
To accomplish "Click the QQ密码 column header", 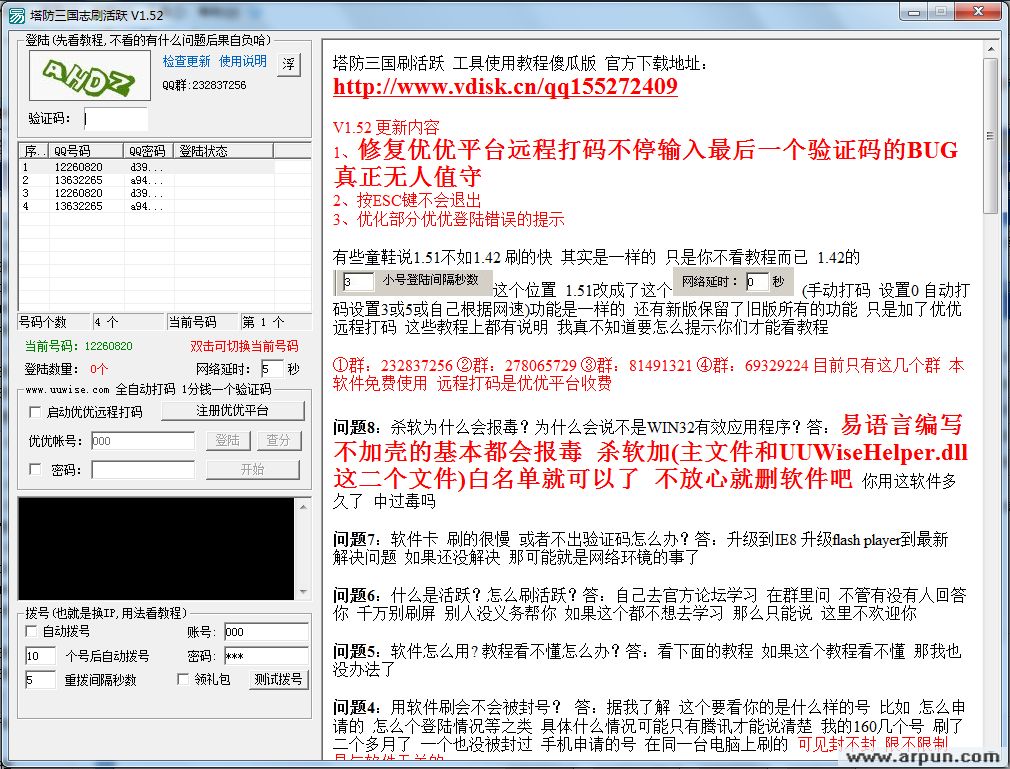I will click(x=148, y=151).
